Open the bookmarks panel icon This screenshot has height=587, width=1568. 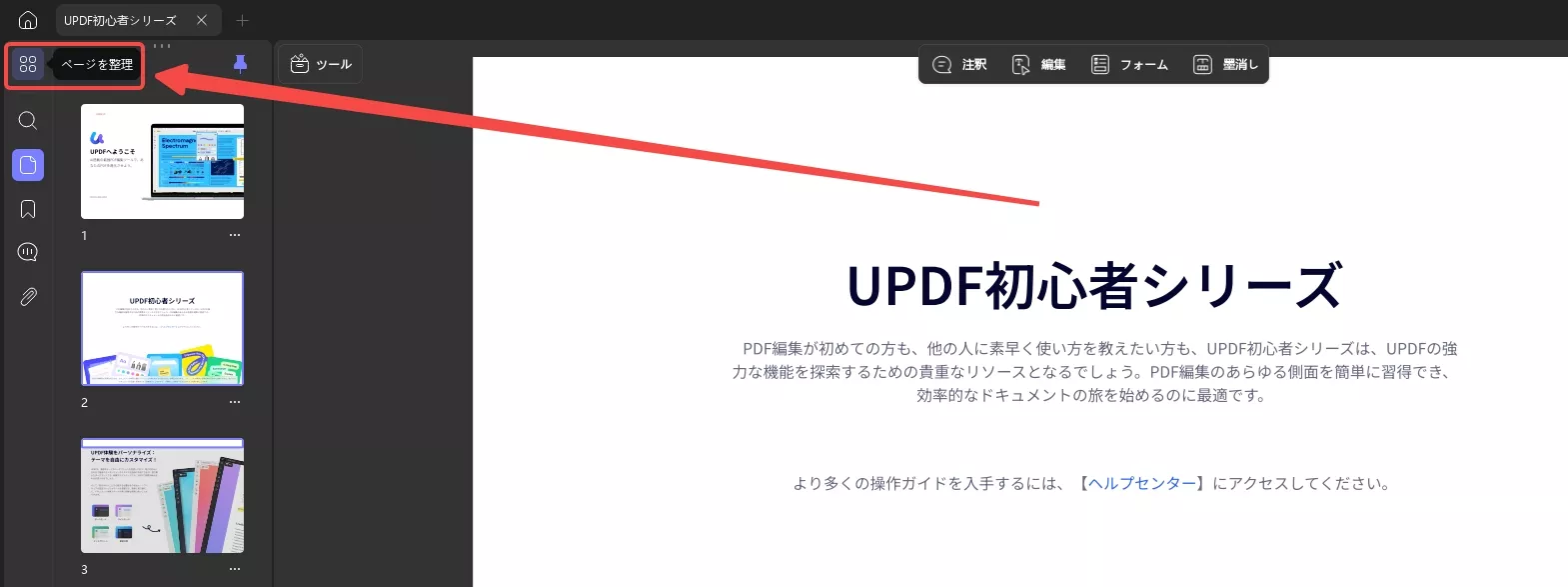[x=28, y=209]
